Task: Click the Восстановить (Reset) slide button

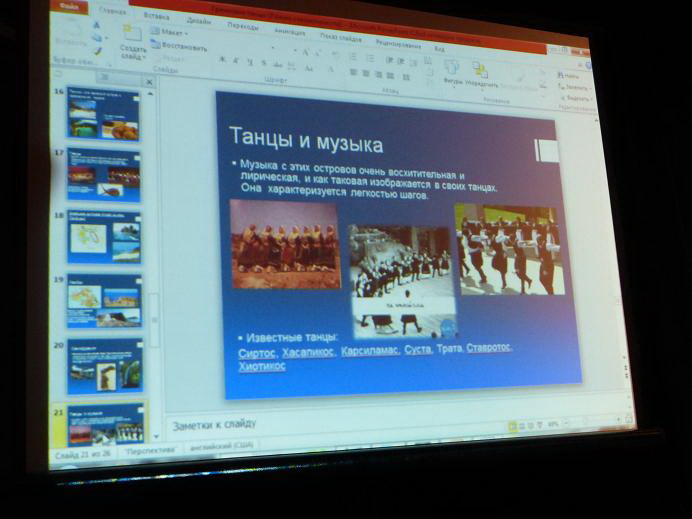Action: (179, 45)
